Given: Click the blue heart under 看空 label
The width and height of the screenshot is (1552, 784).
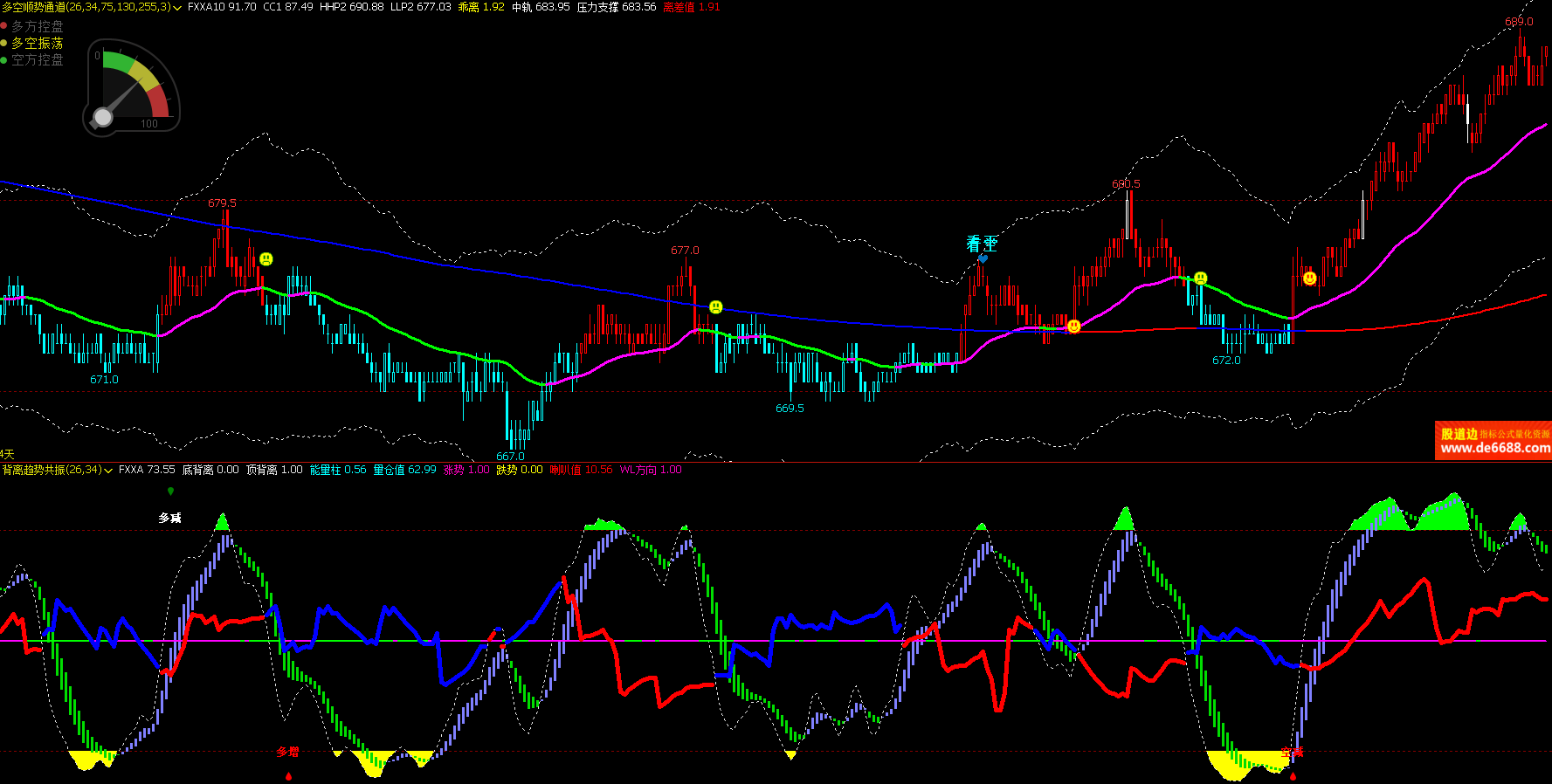Looking at the screenshot, I should (x=983, y=258).
